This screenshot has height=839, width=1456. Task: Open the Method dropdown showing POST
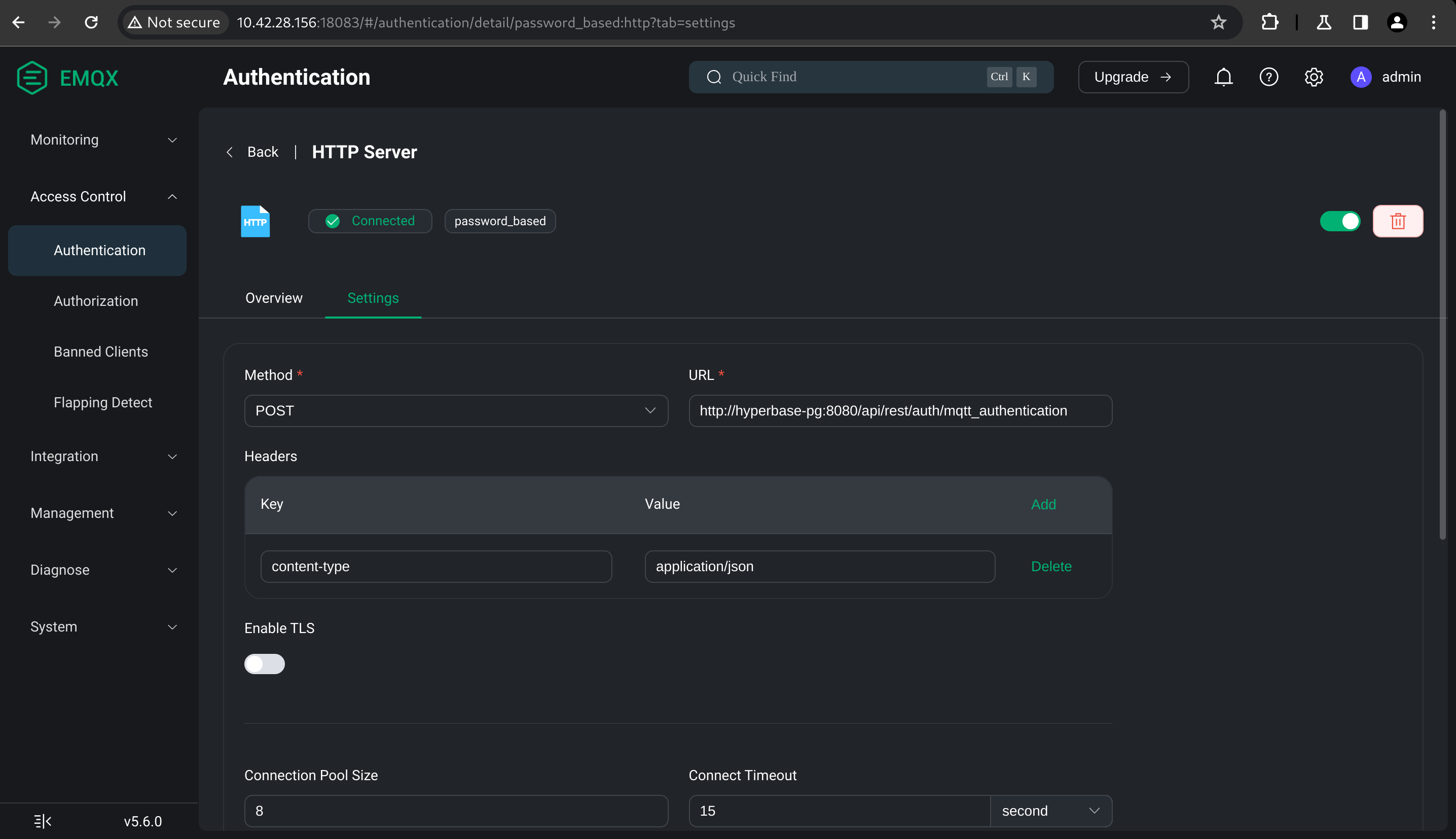tap(455, 410)
